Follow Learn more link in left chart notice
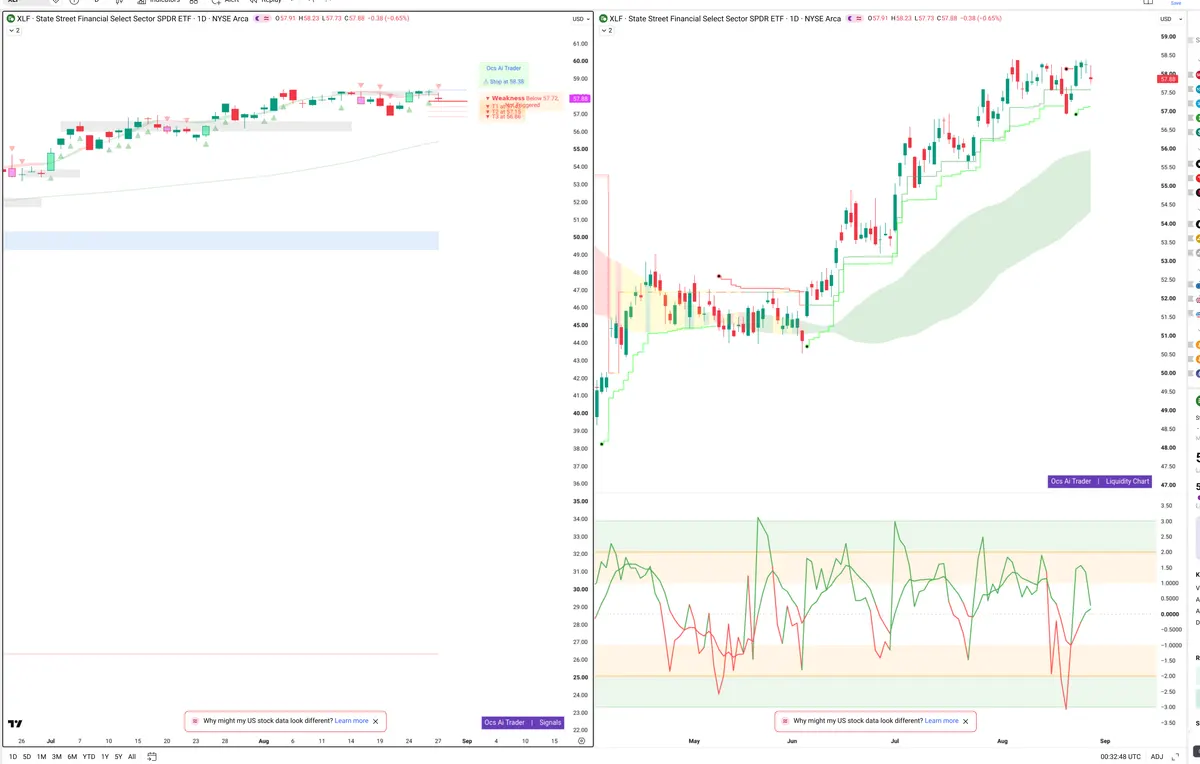Screen dimensions: 1200x764 click(351, 721)
